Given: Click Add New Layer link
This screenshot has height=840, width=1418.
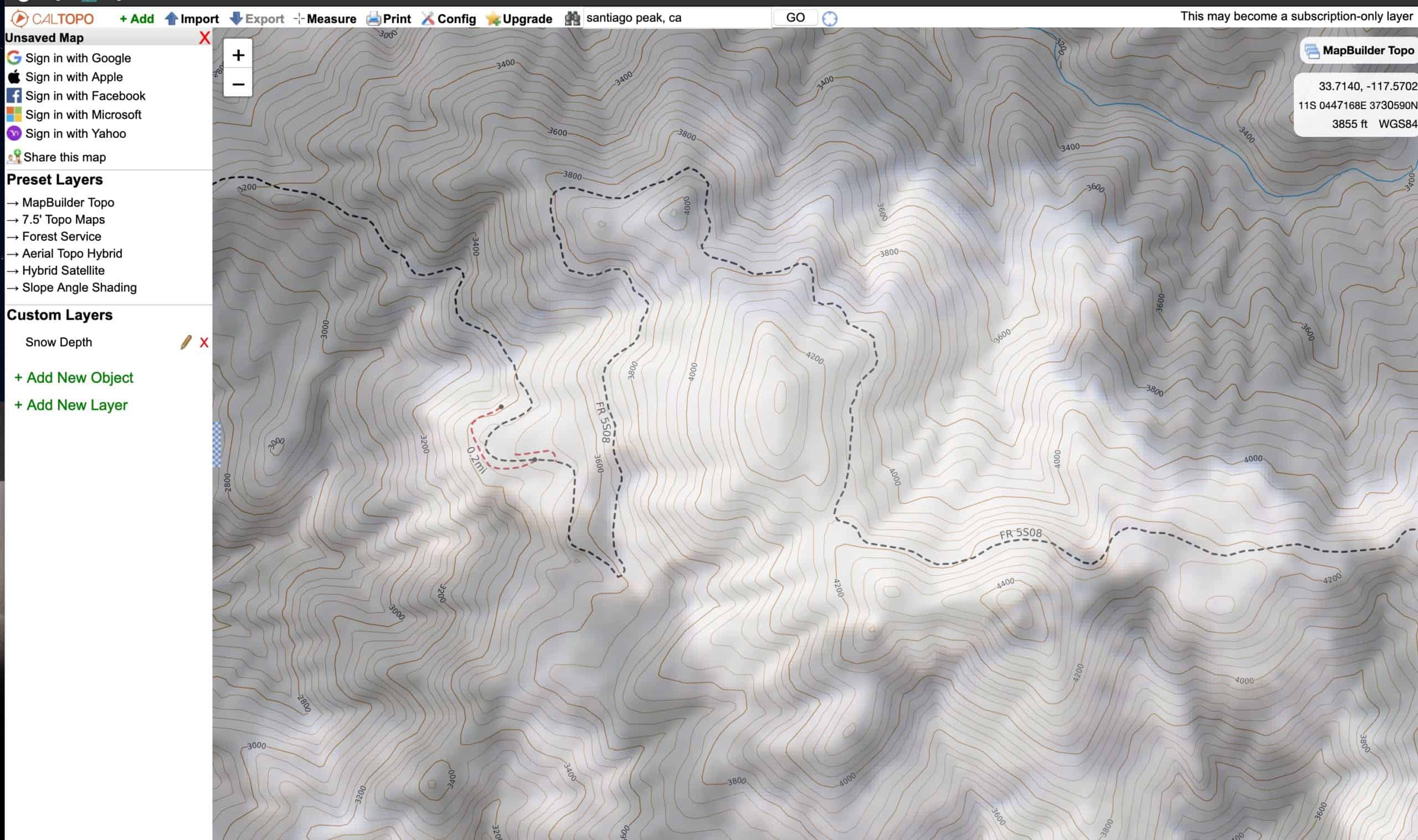Looking at the screenshot, I should [71, 405].
